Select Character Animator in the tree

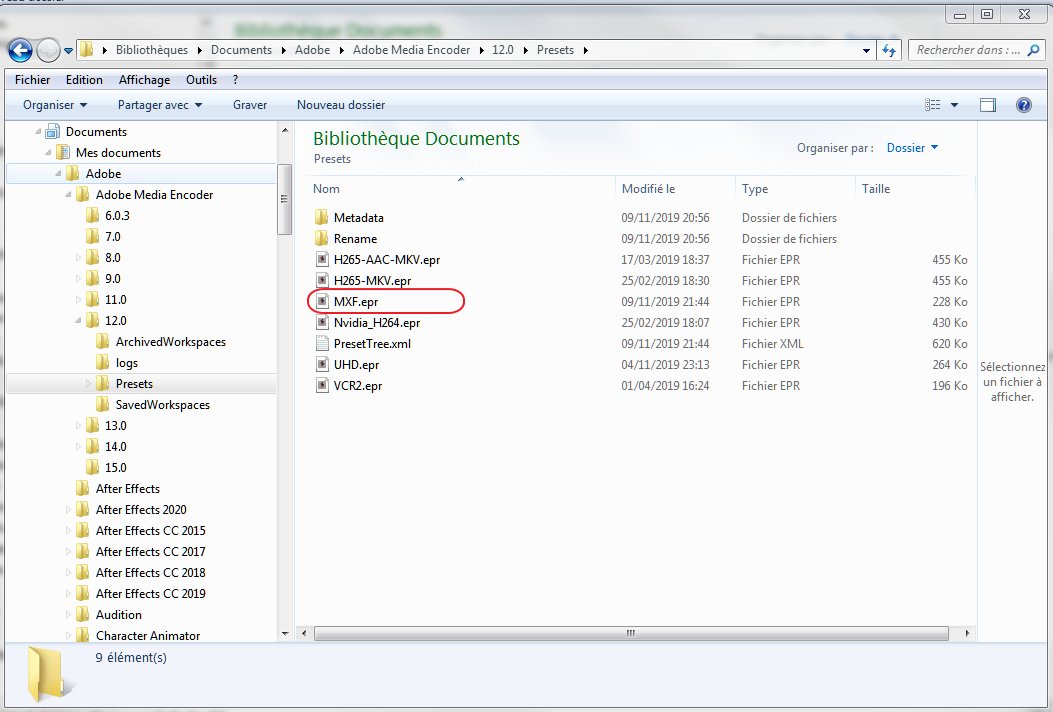click(x=148, y=635)
